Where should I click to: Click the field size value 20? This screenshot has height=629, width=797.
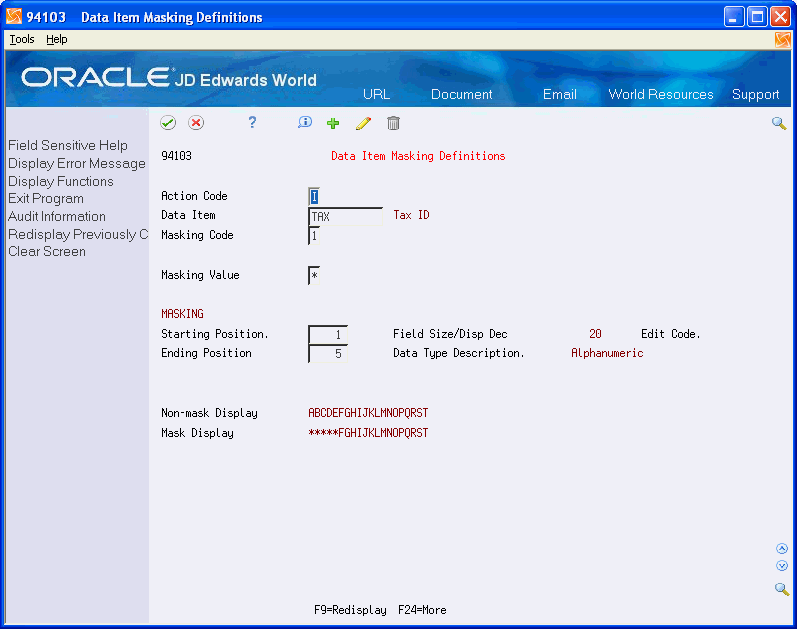[x=595, y=334]
